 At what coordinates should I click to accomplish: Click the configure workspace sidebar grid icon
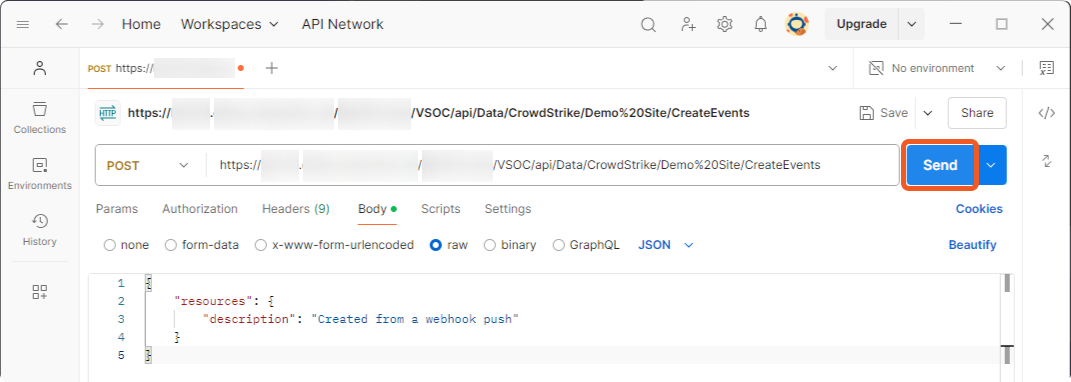[x=40, y=292]
